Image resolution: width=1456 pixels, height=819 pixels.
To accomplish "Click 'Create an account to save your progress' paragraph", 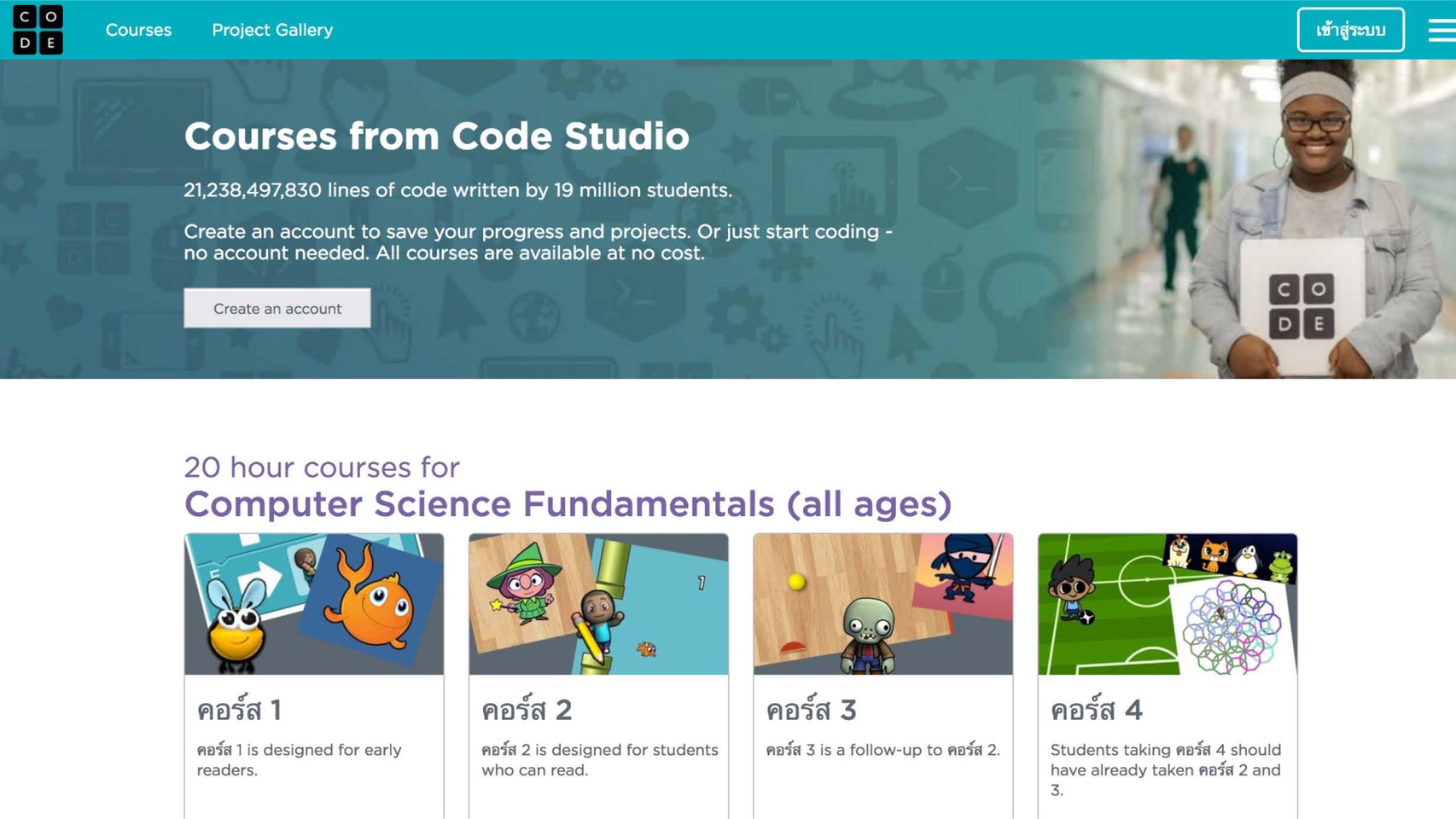I will 538,242.
